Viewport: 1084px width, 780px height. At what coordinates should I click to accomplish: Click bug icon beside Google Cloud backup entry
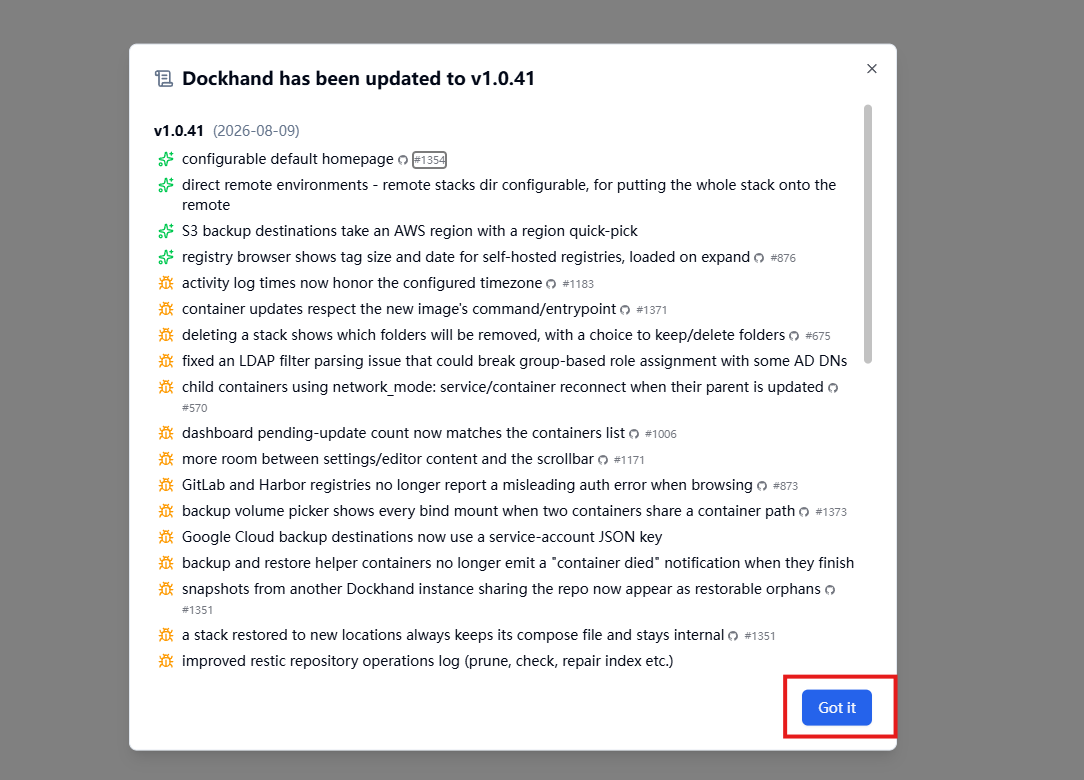(166, 537)
